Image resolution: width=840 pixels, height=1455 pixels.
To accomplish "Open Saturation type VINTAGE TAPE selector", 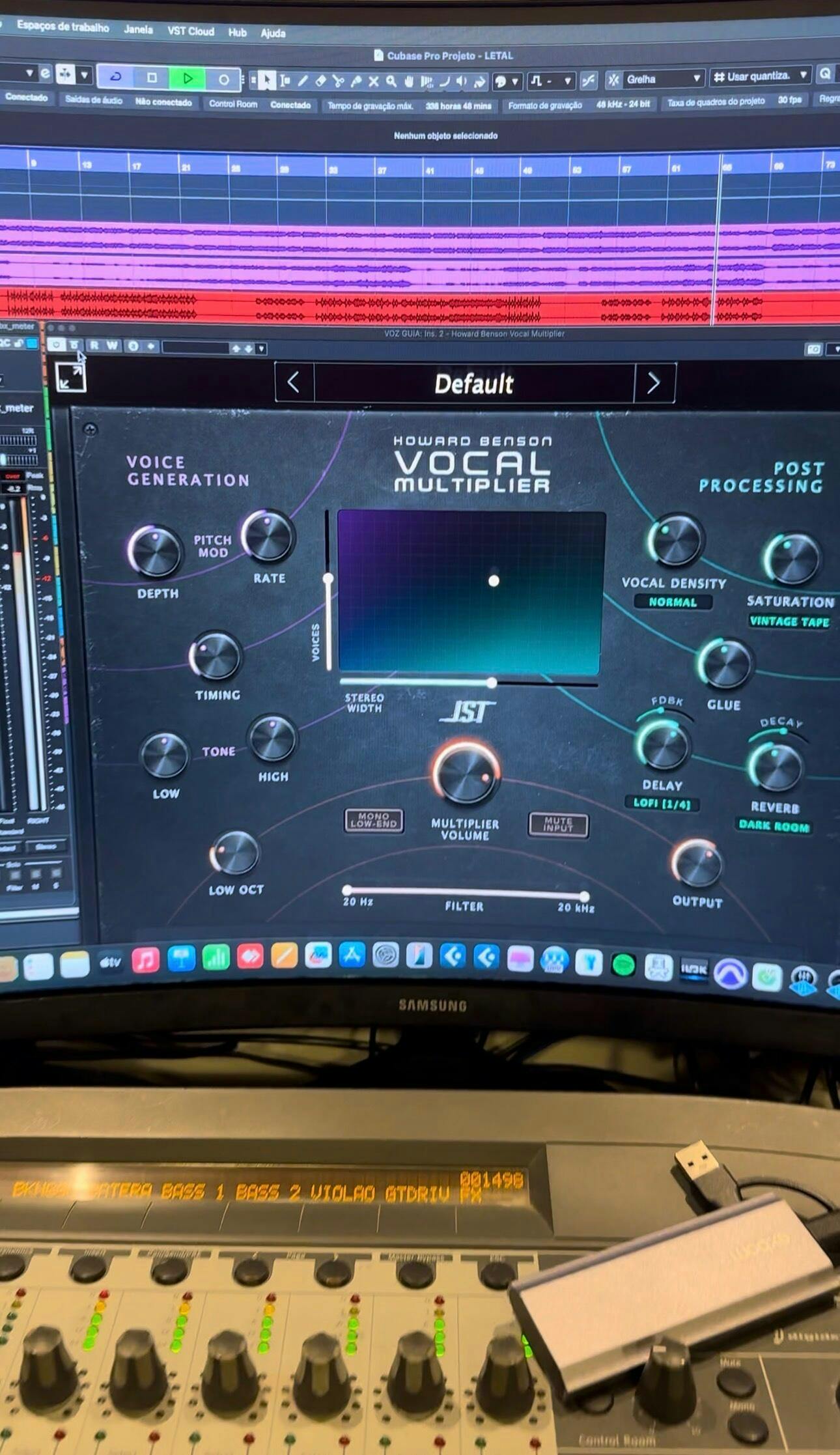I will coord(789,621).
